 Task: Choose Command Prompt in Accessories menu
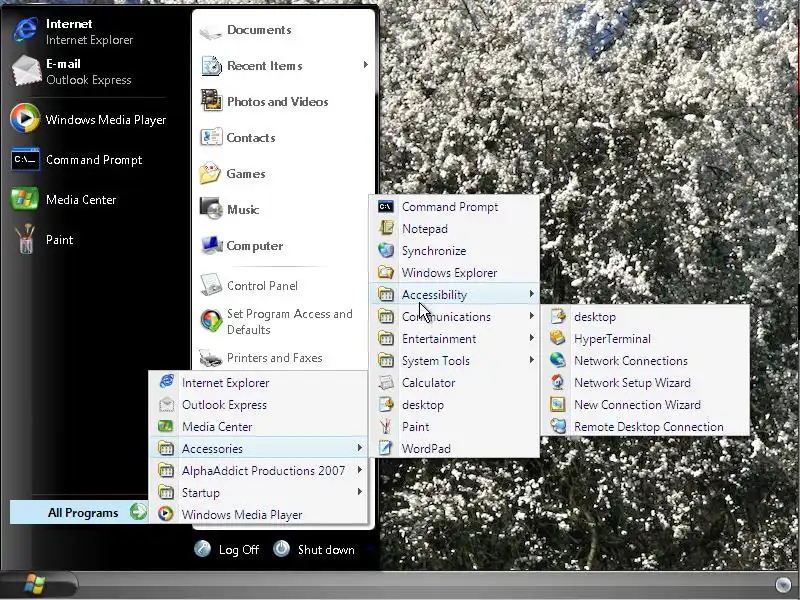click(x=454, y=206)
